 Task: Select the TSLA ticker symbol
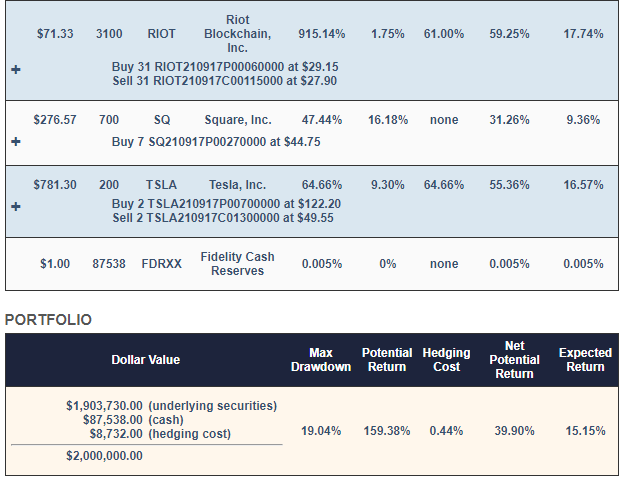coord(161,185)
